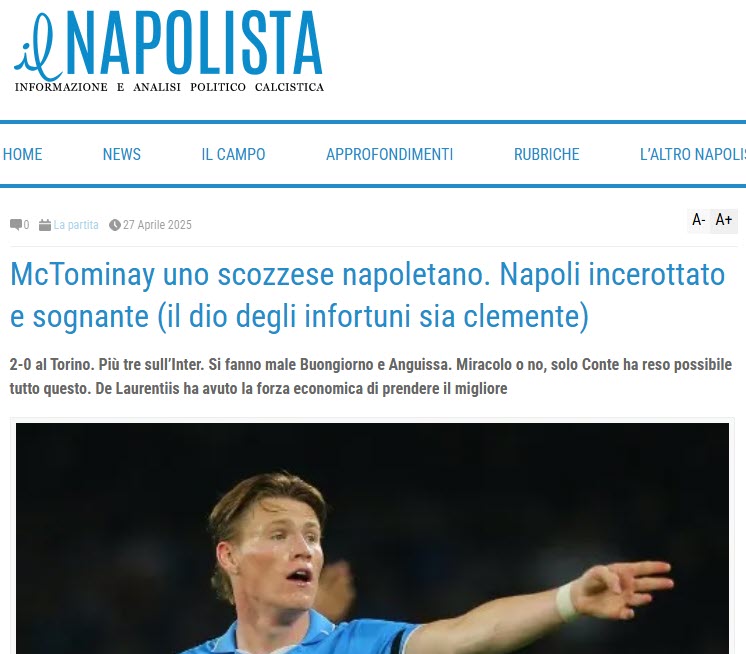746x654 pixels.
Task: Click the second headline line about infortuni
Action: (299, 316)
